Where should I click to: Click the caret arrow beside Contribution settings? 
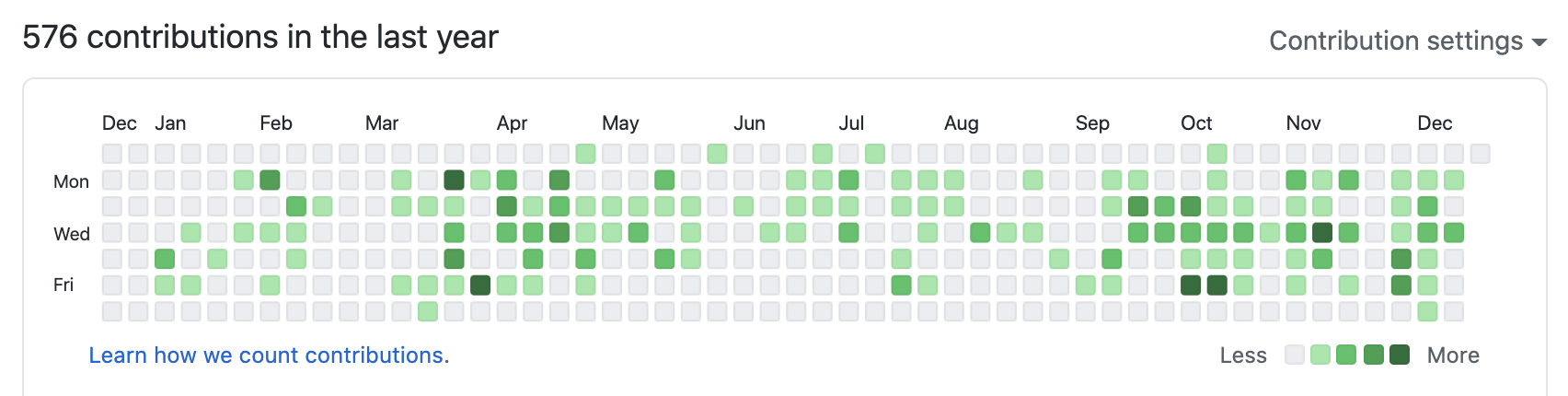(x=1539, y=42)
